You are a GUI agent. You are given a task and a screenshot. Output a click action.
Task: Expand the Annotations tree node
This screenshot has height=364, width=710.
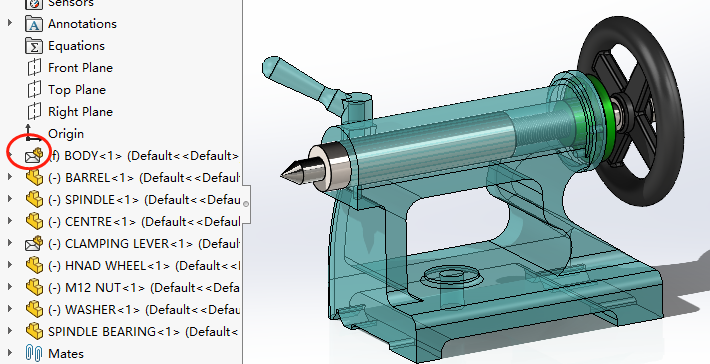10,23
